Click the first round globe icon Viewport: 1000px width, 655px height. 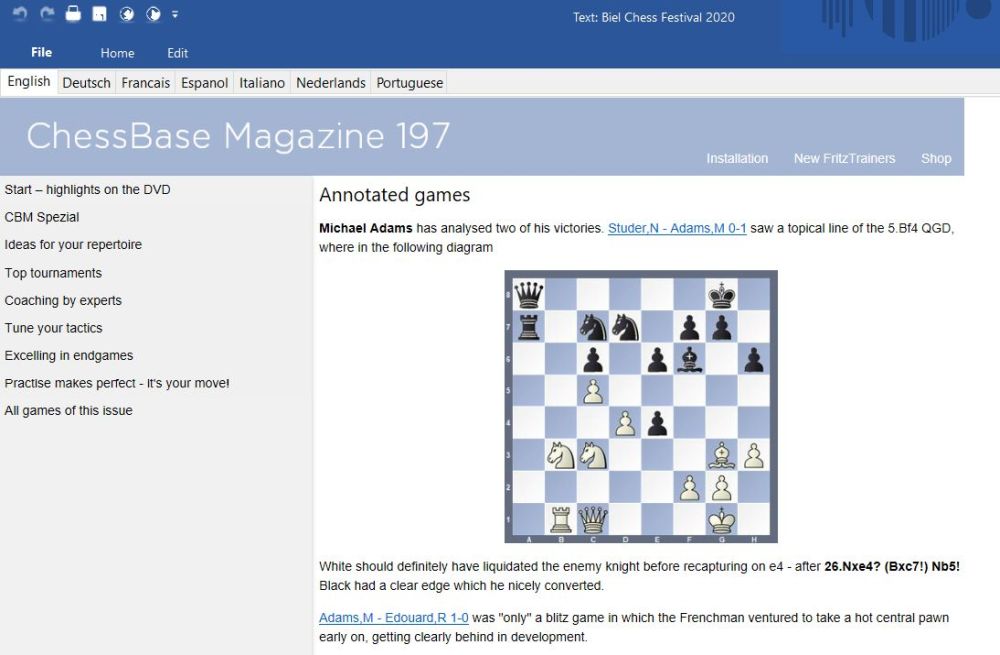pyautogui.click(x=127, y=14)
